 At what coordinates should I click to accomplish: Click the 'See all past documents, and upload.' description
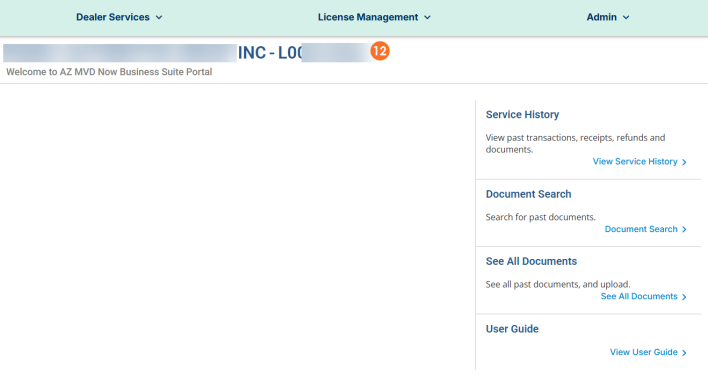click(558, 284)
